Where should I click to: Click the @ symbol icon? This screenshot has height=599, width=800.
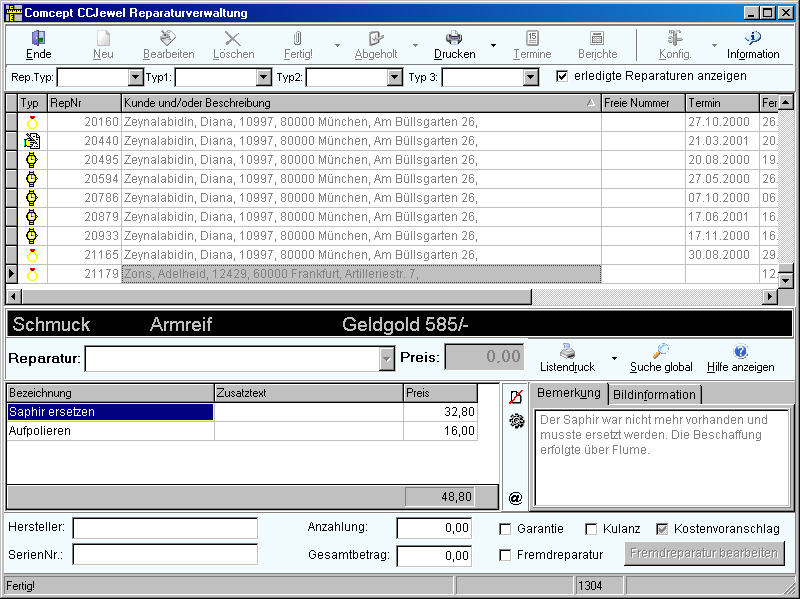click(515, 497)
